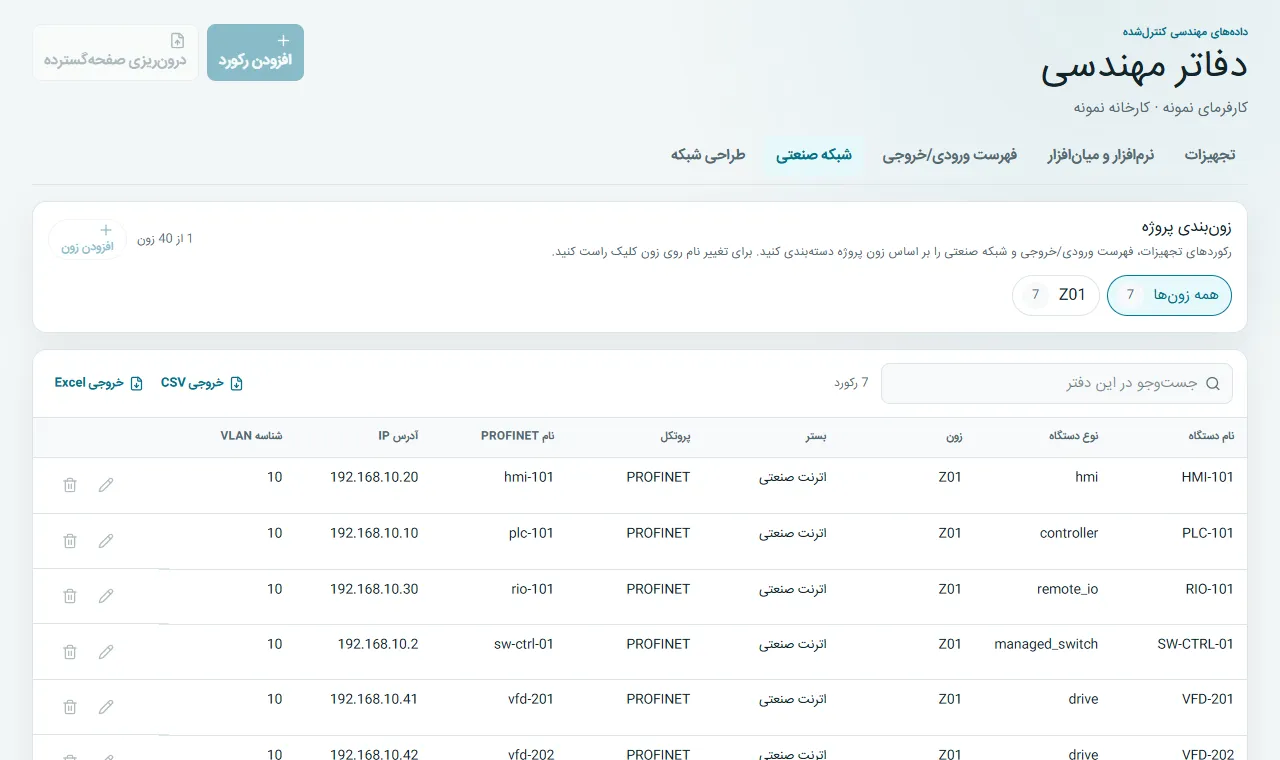
Task: Edit the RIO-101 row pencil icon
Action: (x=106, y=596)
